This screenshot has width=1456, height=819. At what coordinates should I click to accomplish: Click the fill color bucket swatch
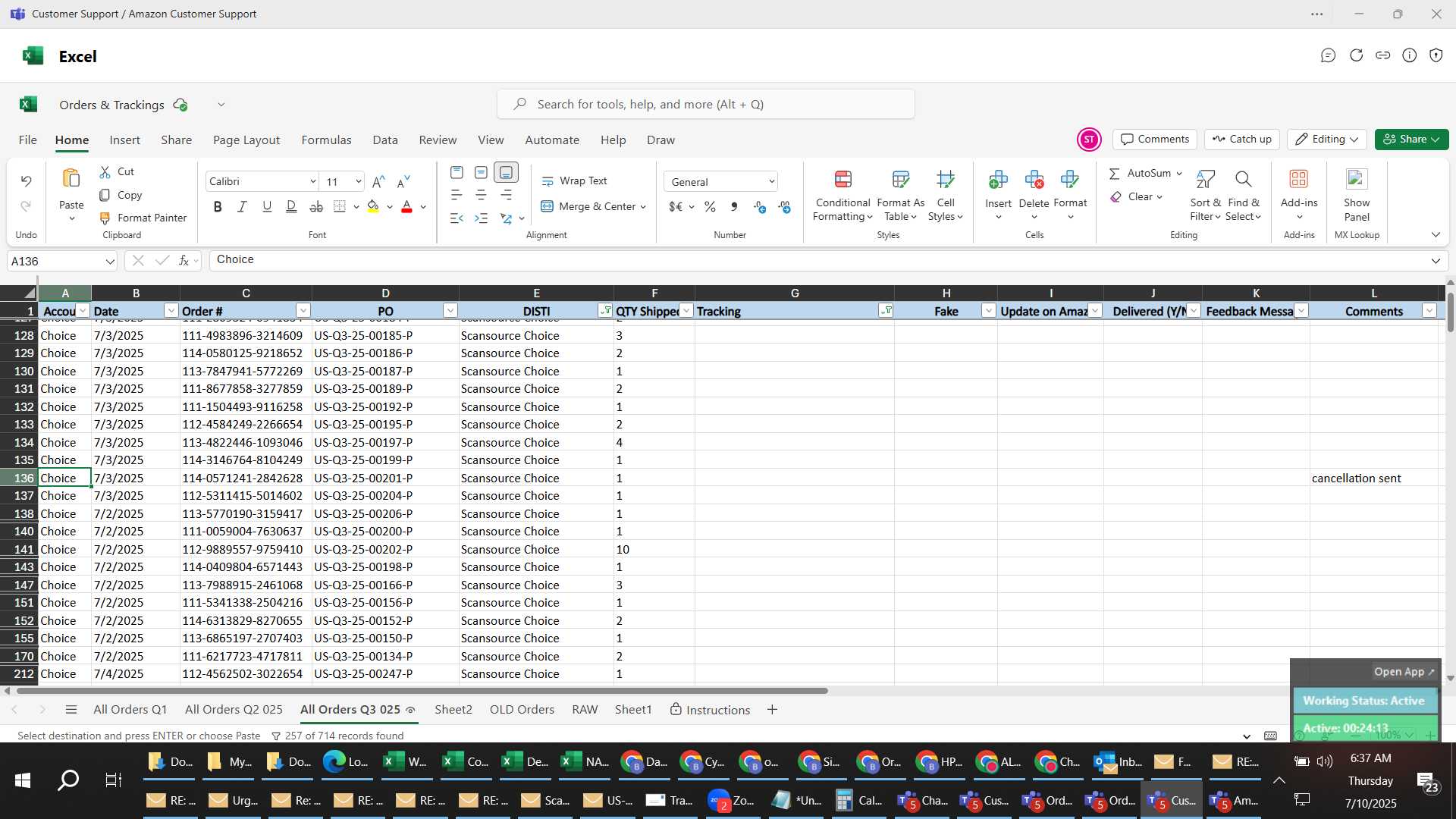click(373, 206)
